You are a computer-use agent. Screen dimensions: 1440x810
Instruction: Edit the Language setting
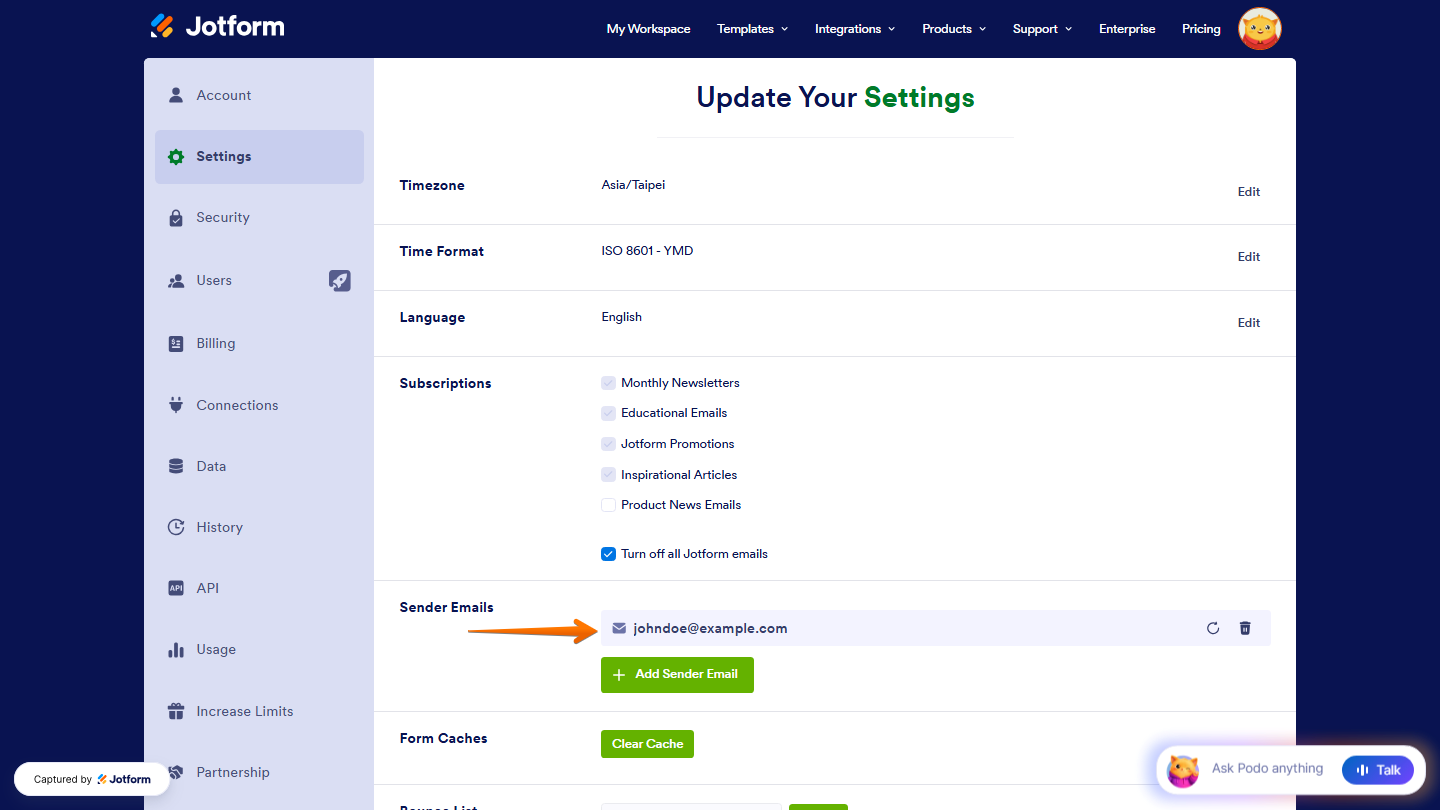pos(1249,323)
